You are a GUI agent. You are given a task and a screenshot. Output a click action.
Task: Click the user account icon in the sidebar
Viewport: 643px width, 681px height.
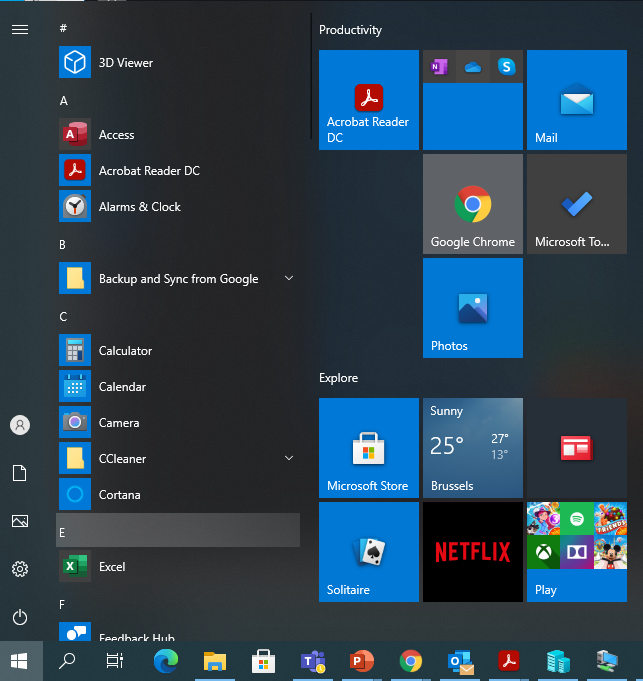20,425
